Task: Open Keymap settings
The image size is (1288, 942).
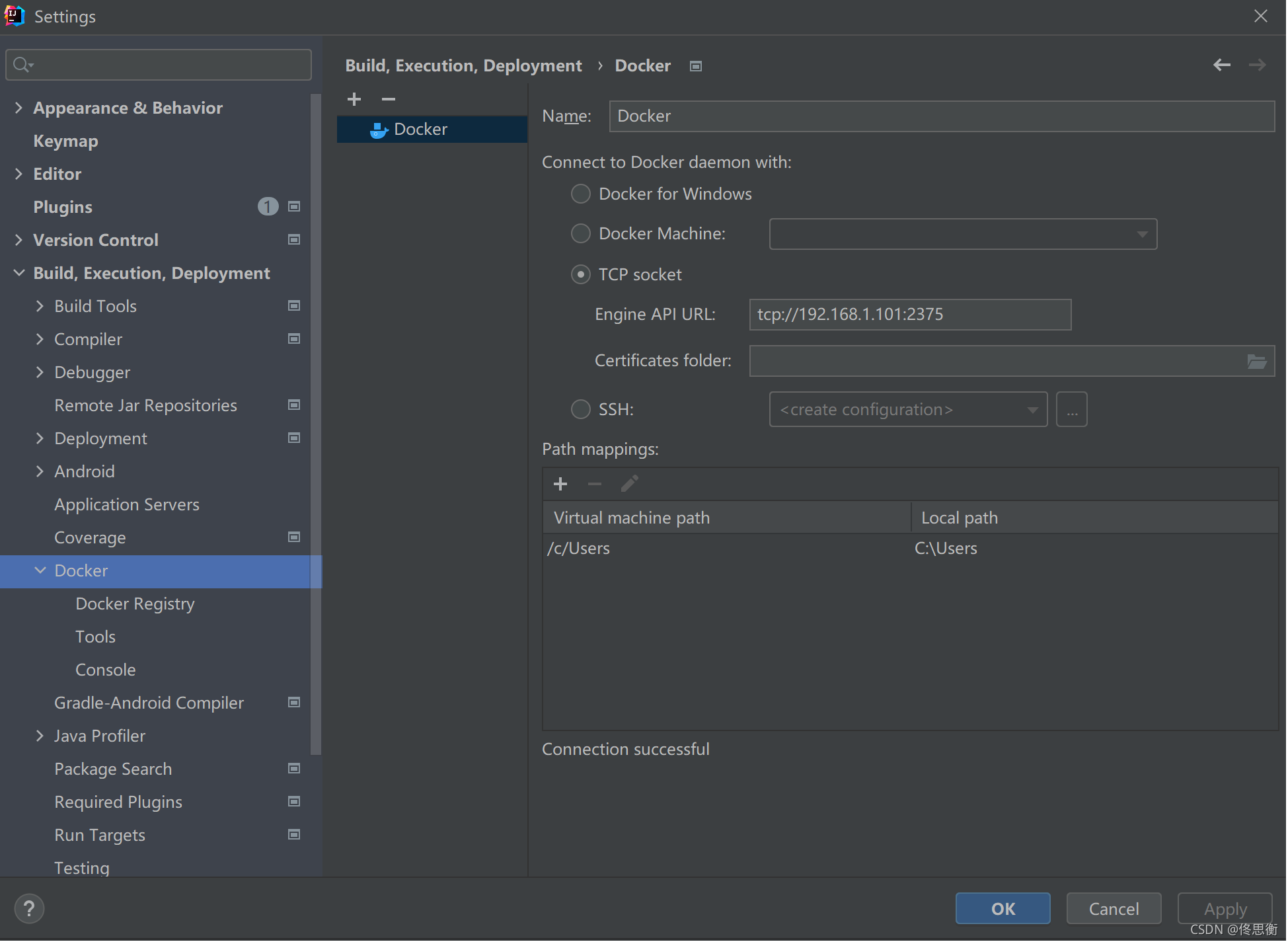Action: coord(65,141)
